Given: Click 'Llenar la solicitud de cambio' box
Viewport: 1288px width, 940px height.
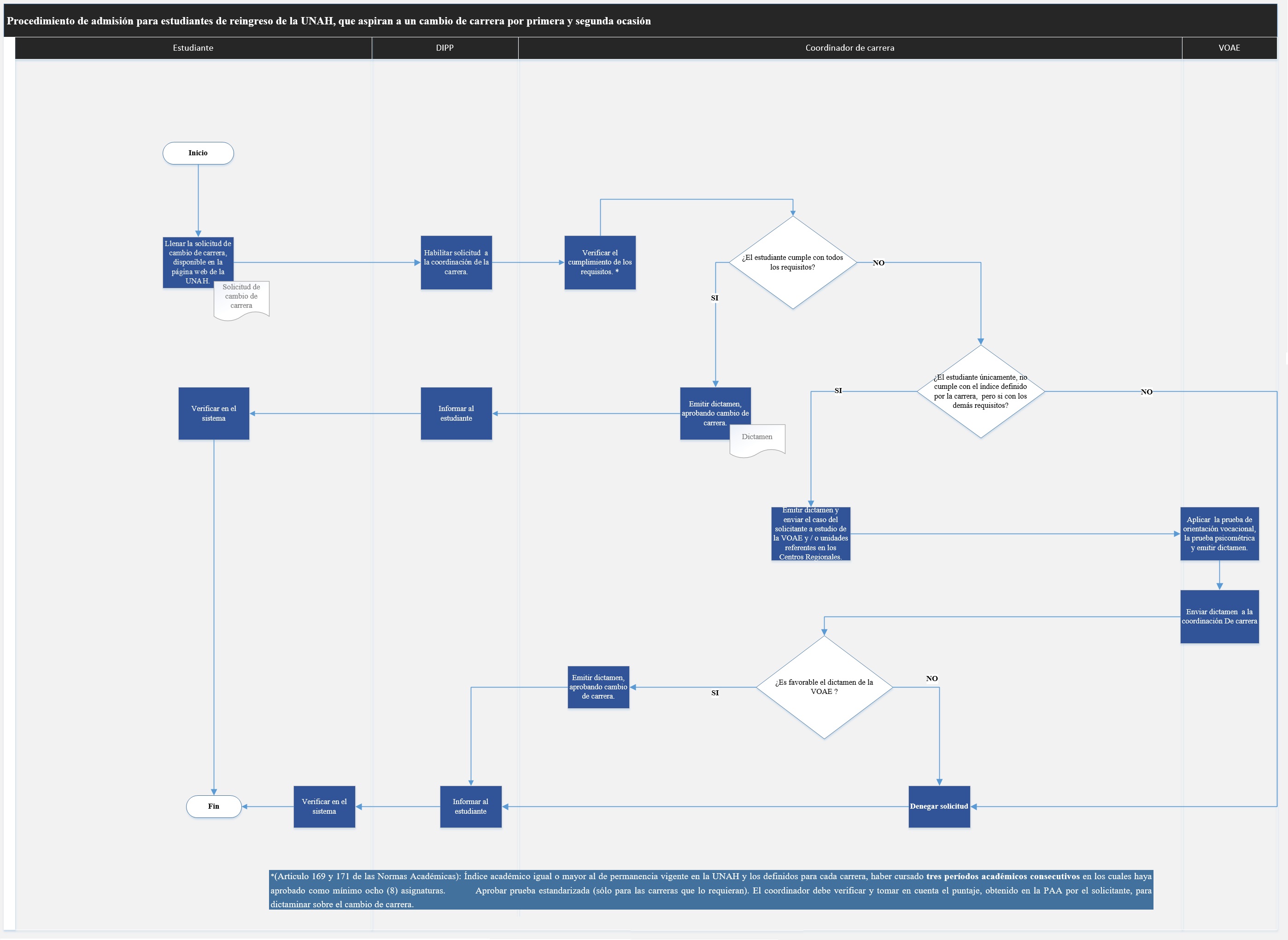Looking at the screenshot, I should pos(198,259).
